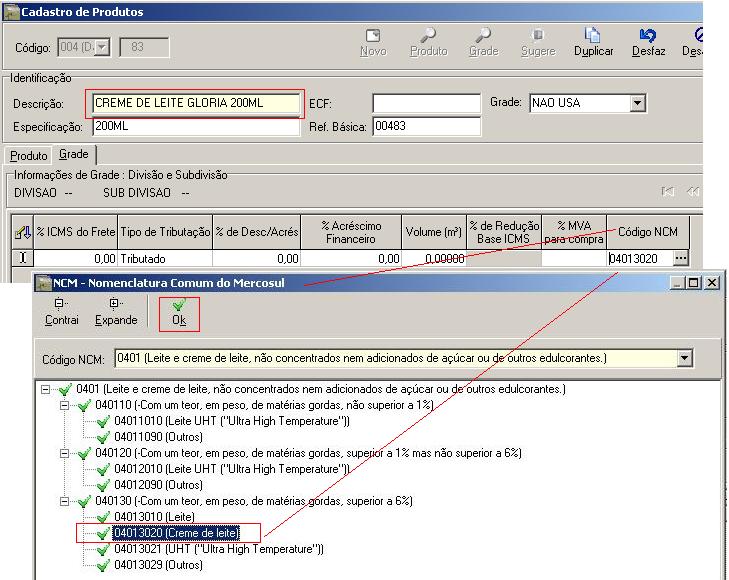This screenshot has width=729, height=580.
Task: Toggle checkmark for 04012010 Leite UHT
Action: click(x=103, y=469)
